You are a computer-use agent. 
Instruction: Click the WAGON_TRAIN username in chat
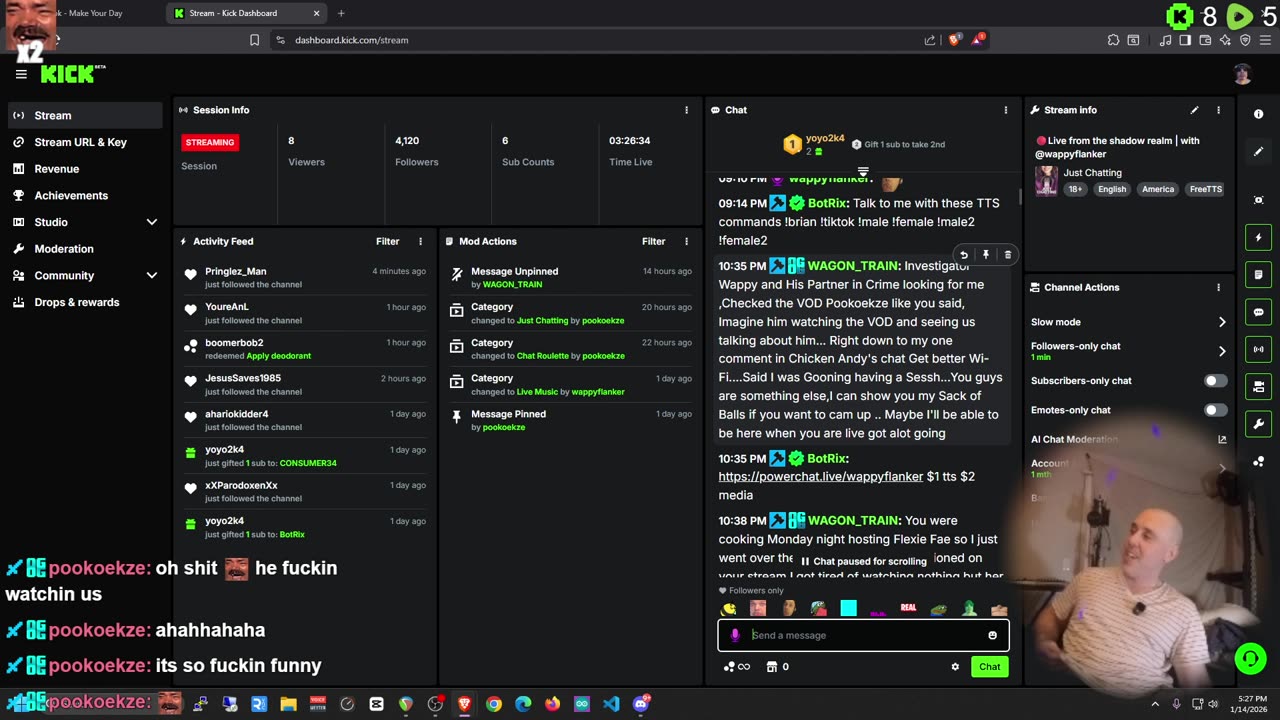[853, 266]
